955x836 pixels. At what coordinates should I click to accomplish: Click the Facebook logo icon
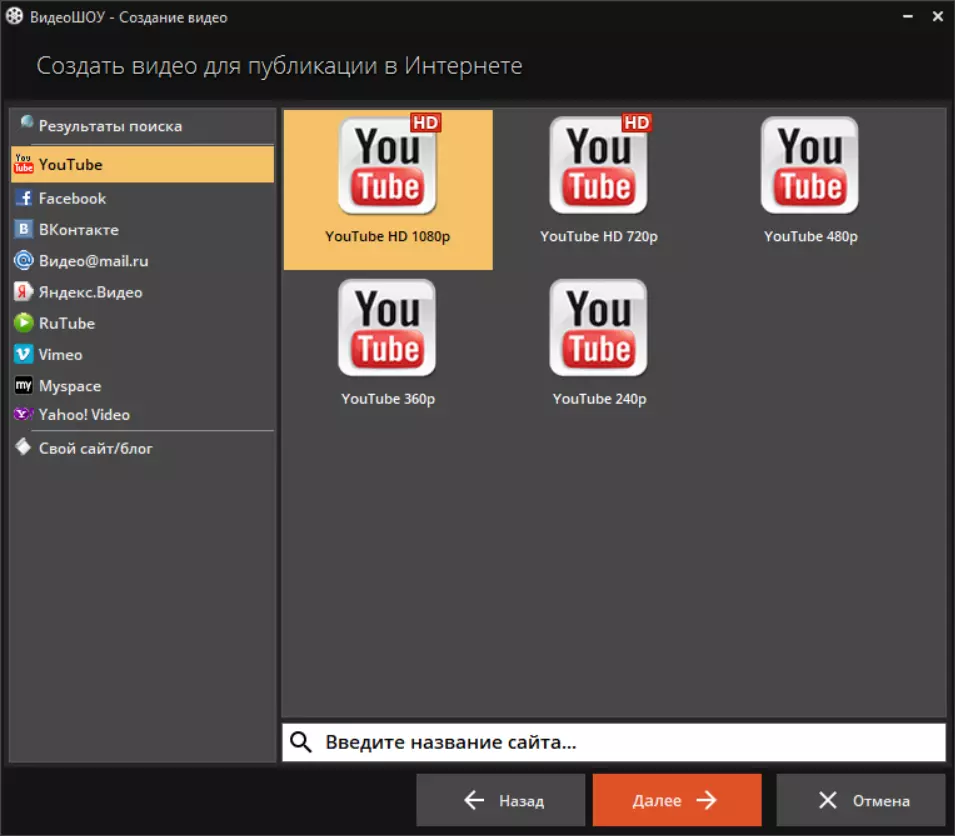click(x=24, y=198)
